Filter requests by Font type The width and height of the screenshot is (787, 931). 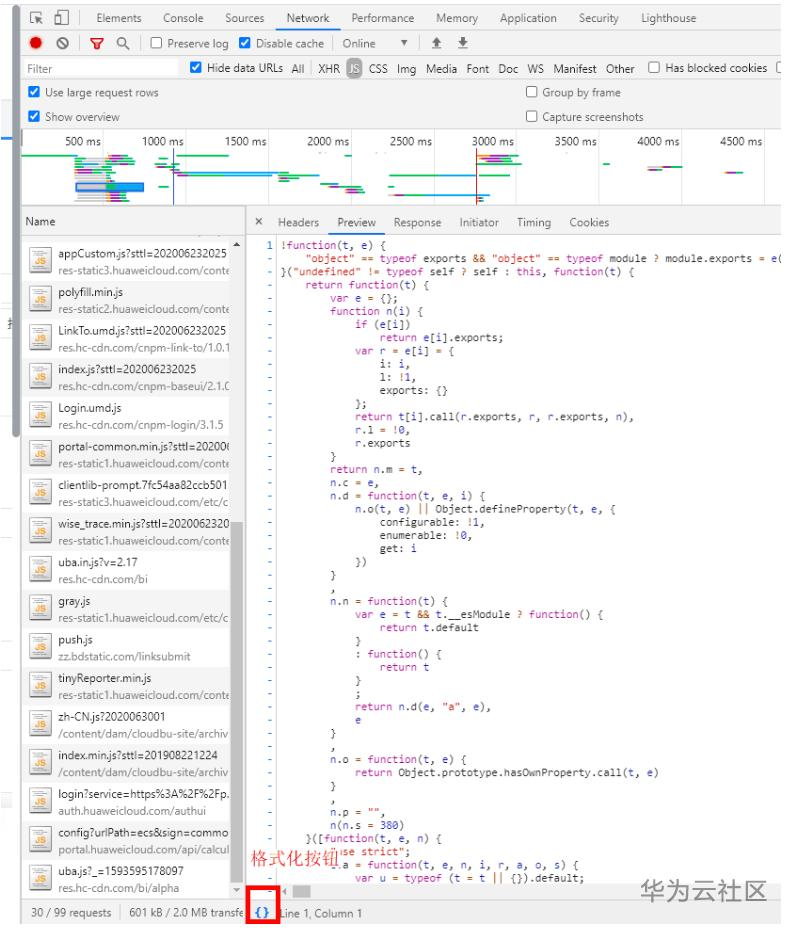pos(478,69)
